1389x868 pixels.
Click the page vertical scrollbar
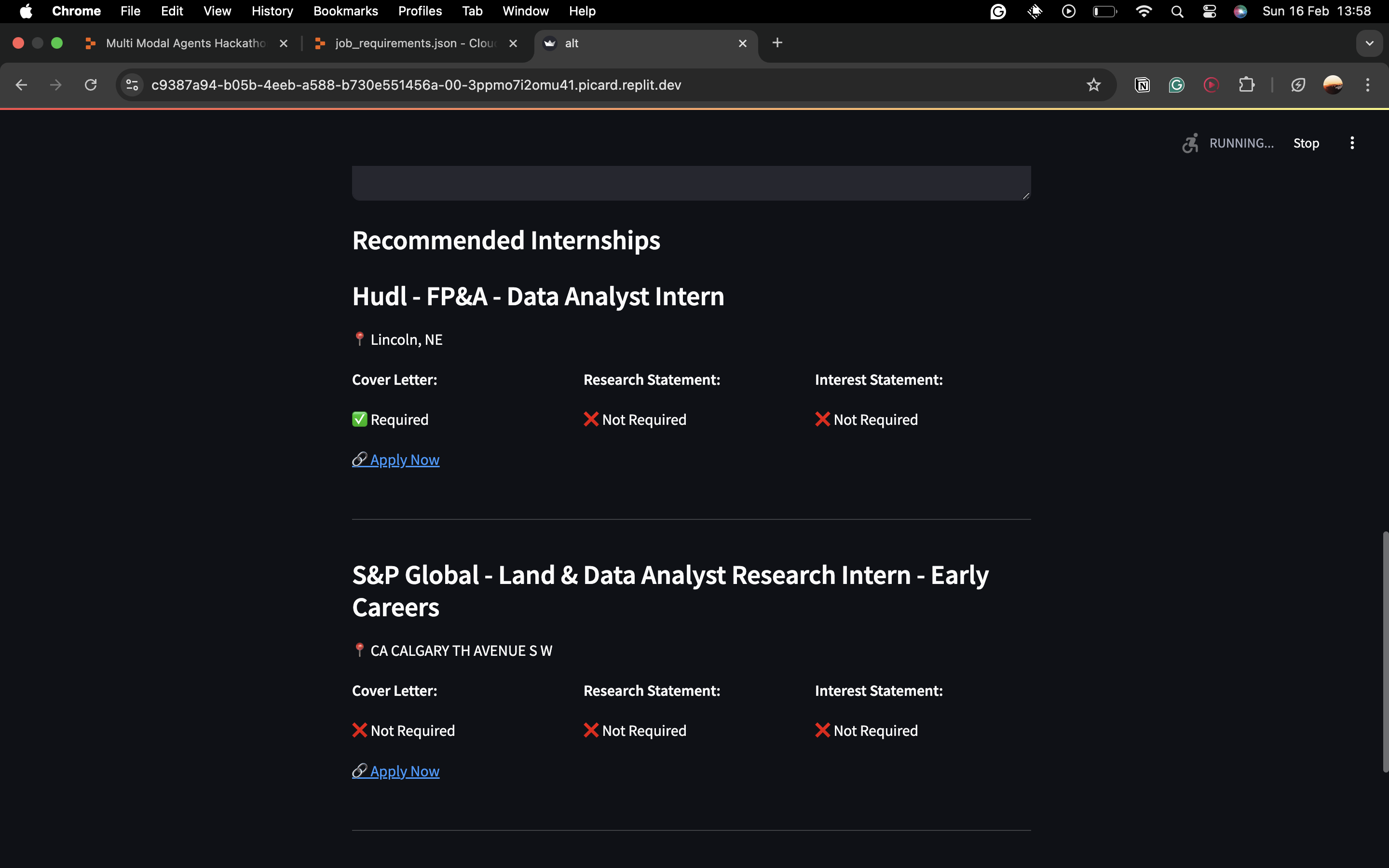pos(1385,651)
